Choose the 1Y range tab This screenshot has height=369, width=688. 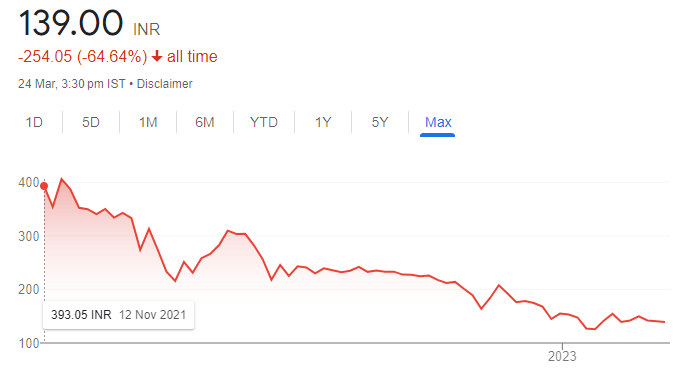click(323, 122)
